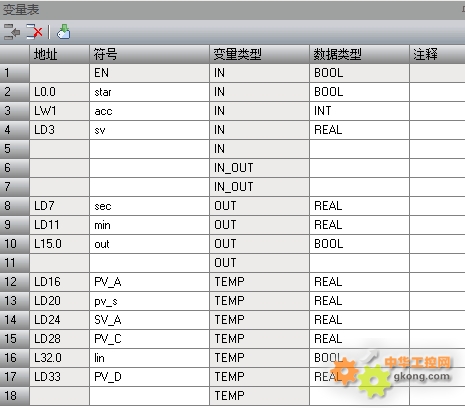Click the 注释 column header
465x408 pixels.
[437, 54]
